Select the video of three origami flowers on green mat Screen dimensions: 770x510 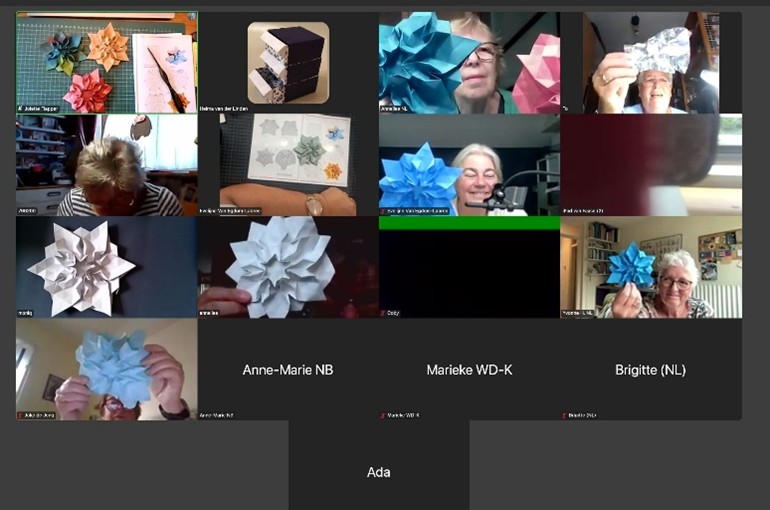coord(107,62)
